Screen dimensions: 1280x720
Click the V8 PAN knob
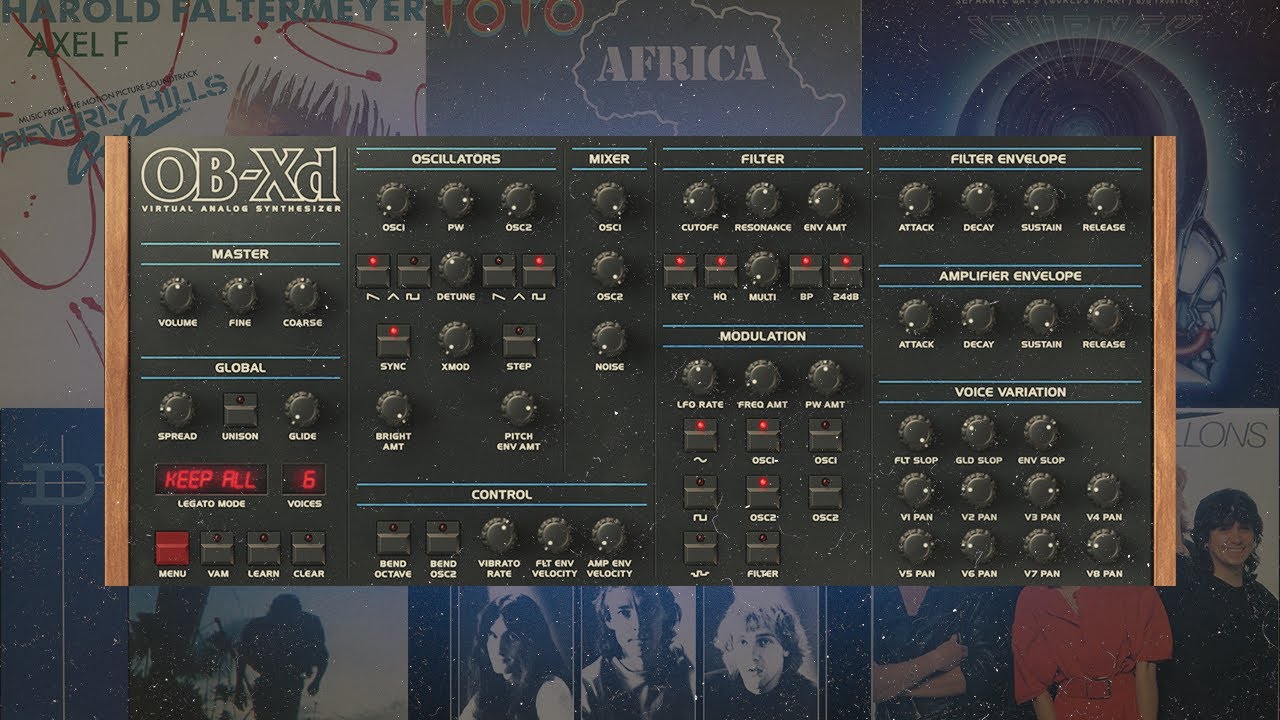1104,547
